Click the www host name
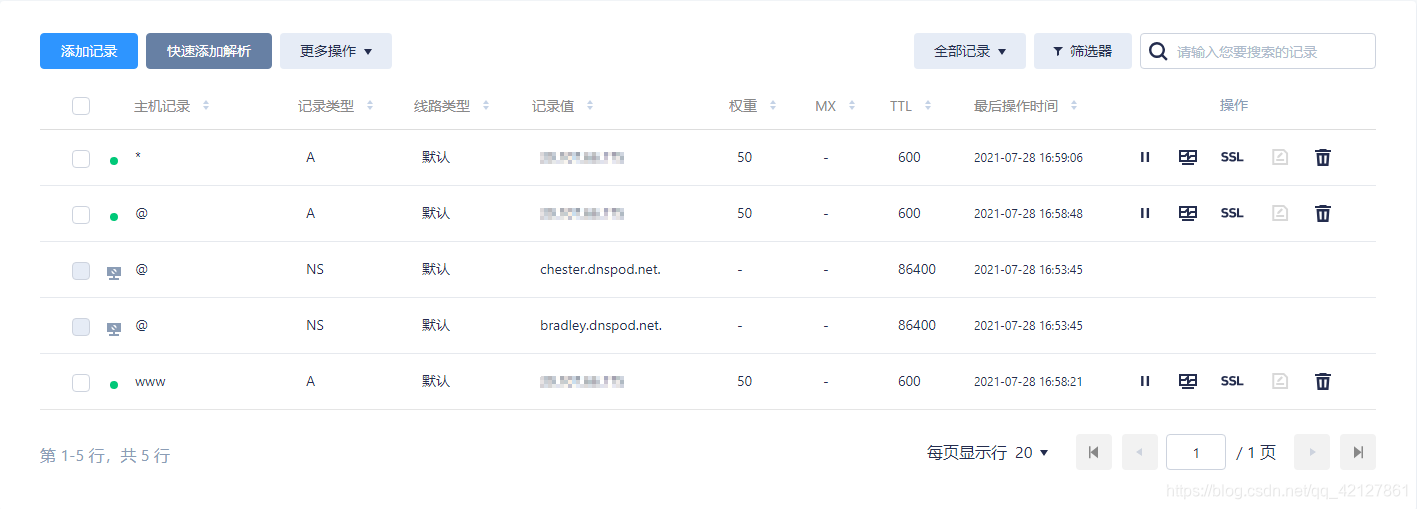The image size is (1417, 509). point(150,381)
